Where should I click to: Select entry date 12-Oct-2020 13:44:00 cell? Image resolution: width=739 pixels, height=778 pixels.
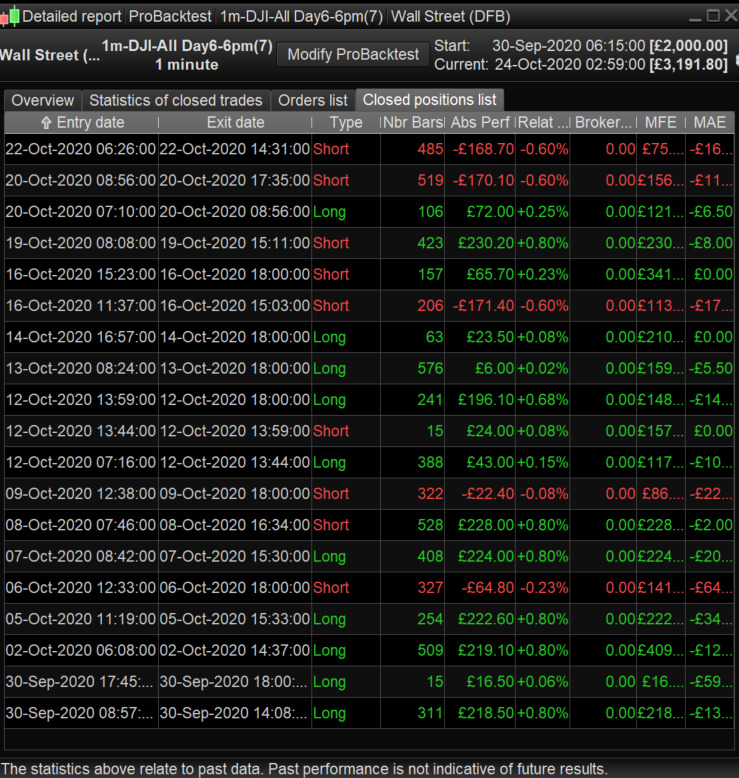tap(81, 431)
